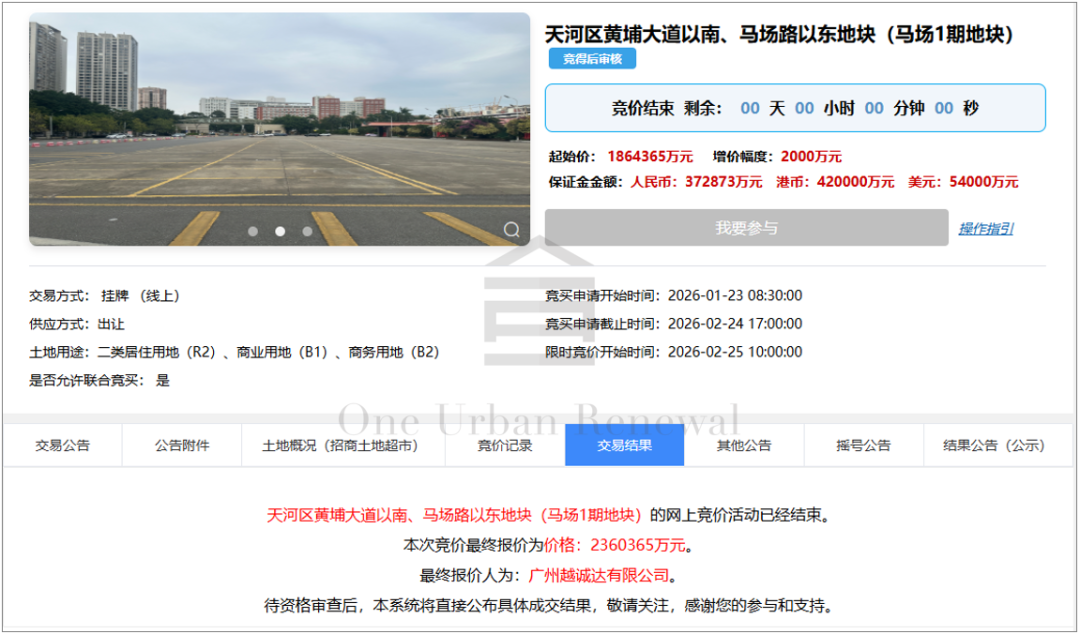
Task: Click the magnifier icon on the land photo
Action: coord(511,230)
